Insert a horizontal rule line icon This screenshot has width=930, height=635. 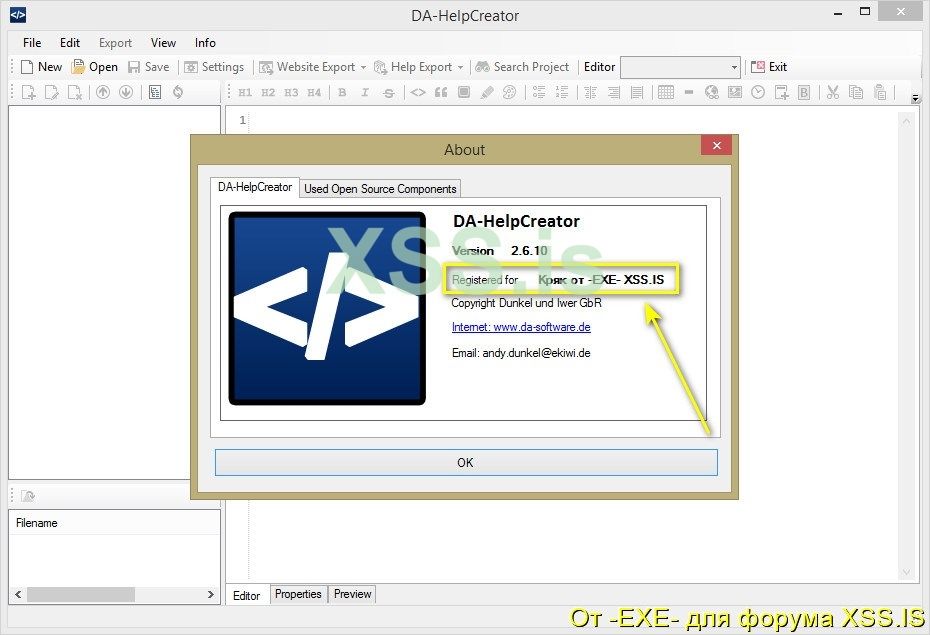click(x=689, y=92)
